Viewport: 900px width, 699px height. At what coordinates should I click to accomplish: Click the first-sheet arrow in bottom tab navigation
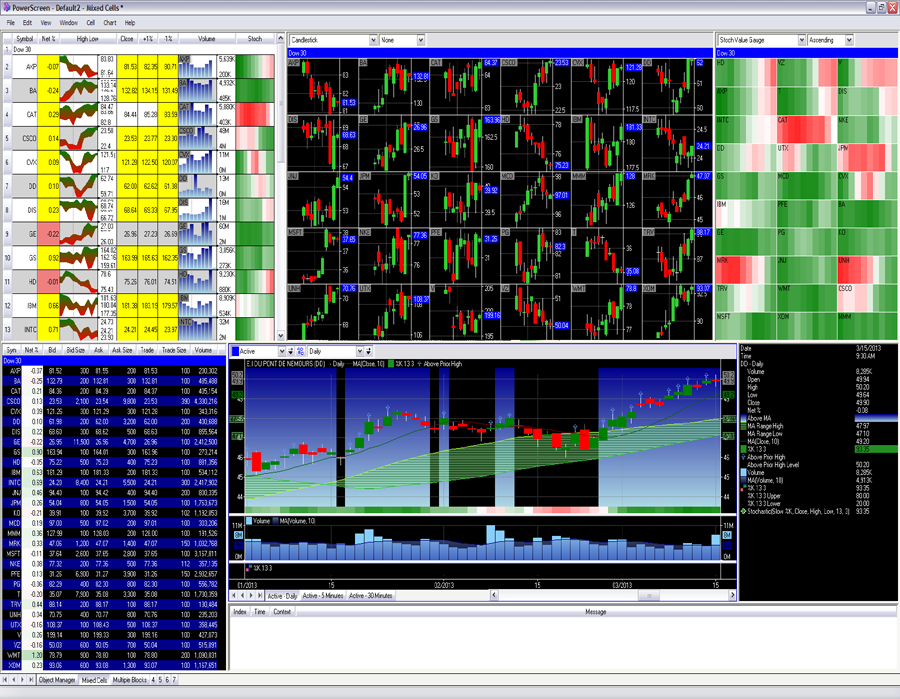(x=5, y=680)
